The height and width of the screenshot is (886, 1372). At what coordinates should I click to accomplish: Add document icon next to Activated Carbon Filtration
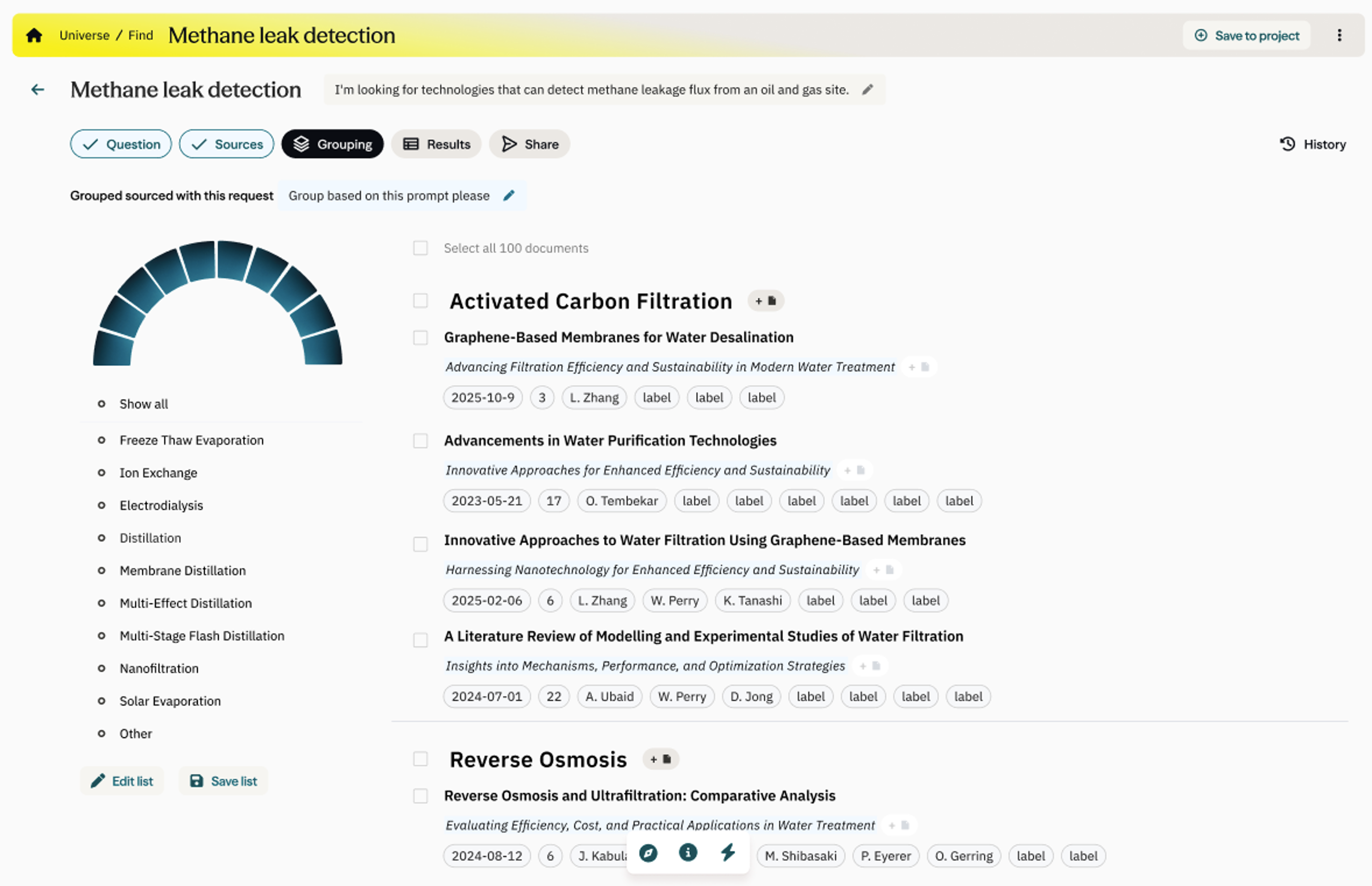(x=766, y=301)
